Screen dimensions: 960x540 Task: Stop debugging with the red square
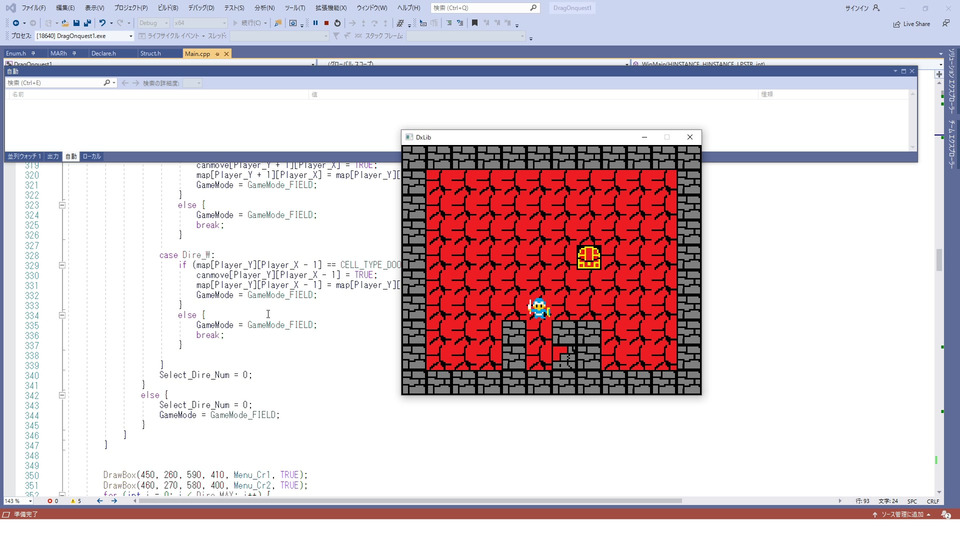[x=326, y=23]
